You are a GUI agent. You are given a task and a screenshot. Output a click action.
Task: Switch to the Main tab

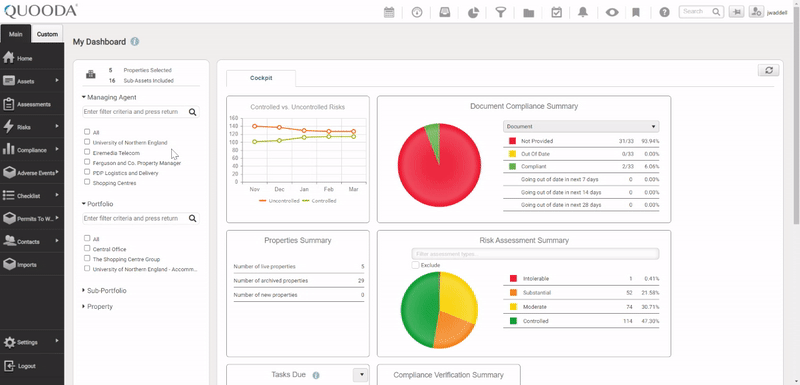(x=16, y=34)
